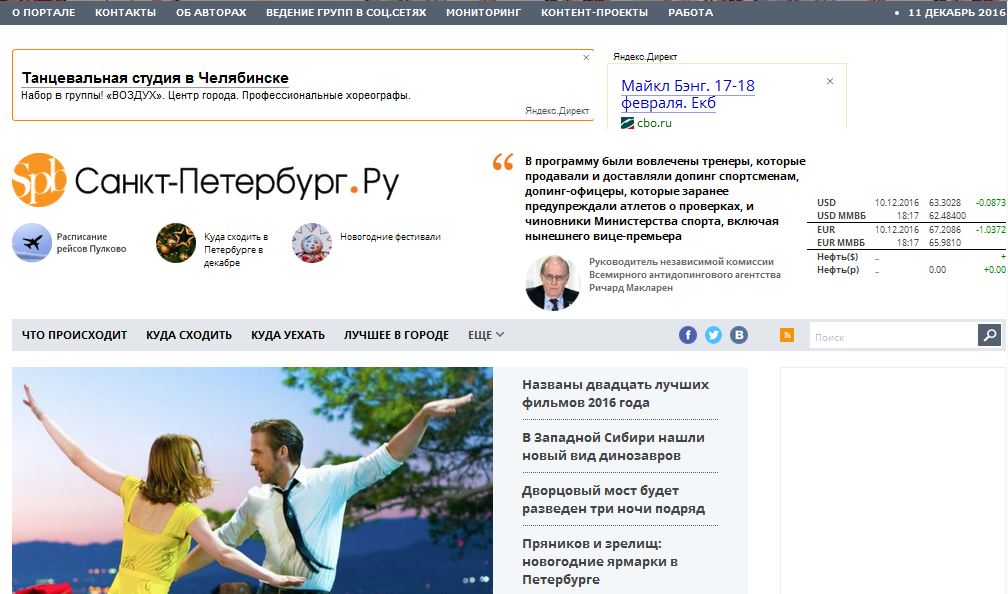
Task: Click Ричард Макларен portrait photo
Action: click(x=552, y=283)
